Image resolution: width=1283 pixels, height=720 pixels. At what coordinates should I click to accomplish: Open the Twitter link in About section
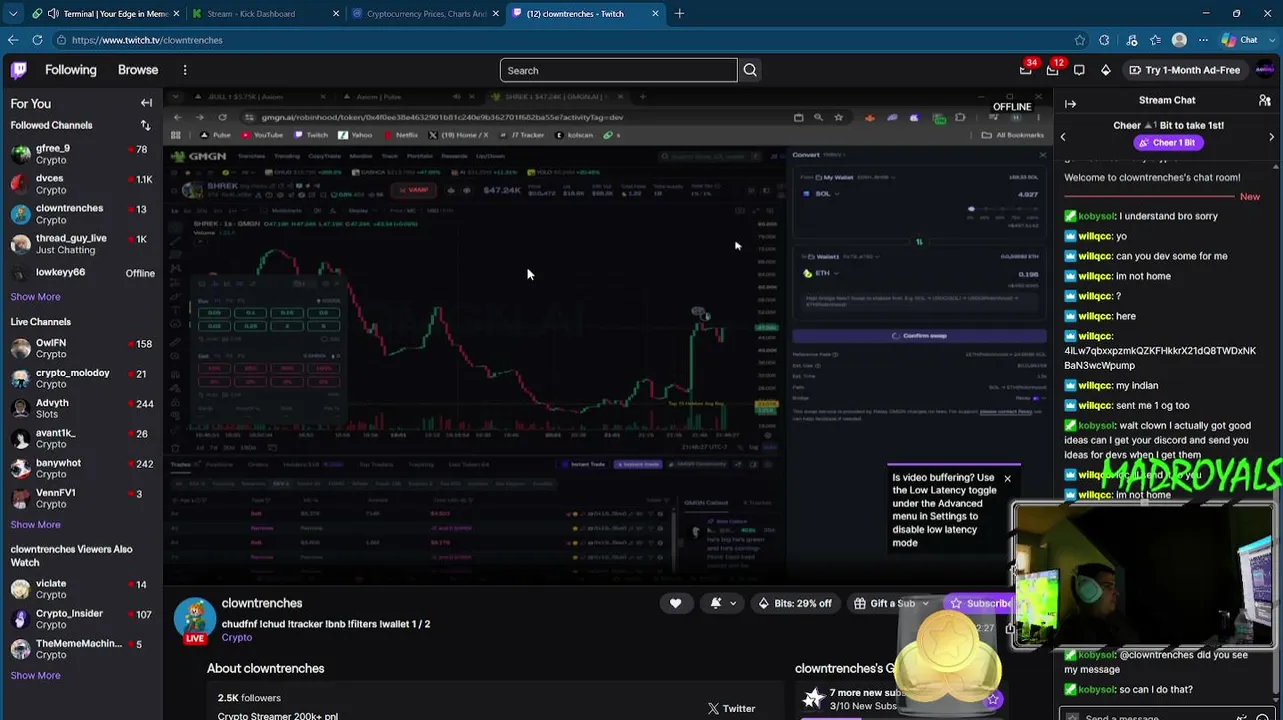(731, 708)
